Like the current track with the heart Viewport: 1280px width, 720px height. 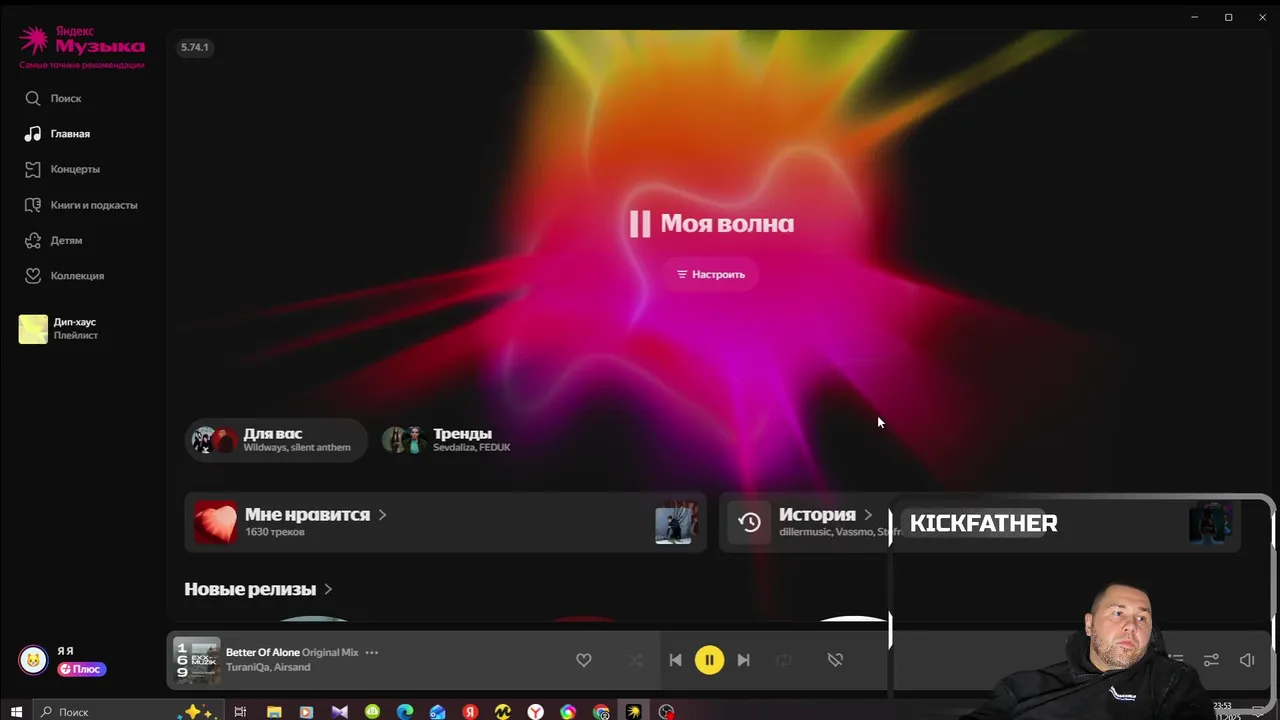pos(584,660)
